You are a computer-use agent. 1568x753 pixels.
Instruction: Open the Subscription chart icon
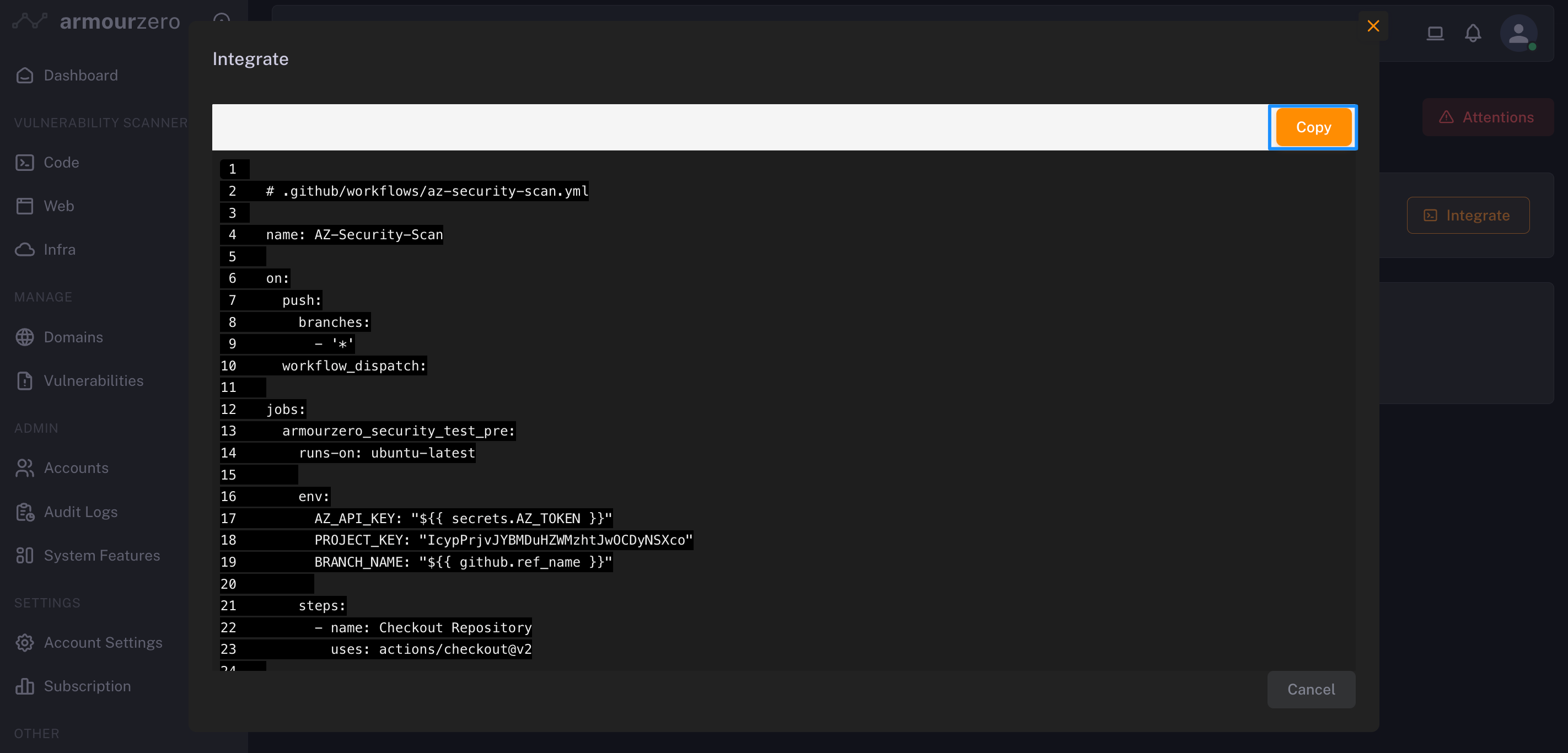24,686
